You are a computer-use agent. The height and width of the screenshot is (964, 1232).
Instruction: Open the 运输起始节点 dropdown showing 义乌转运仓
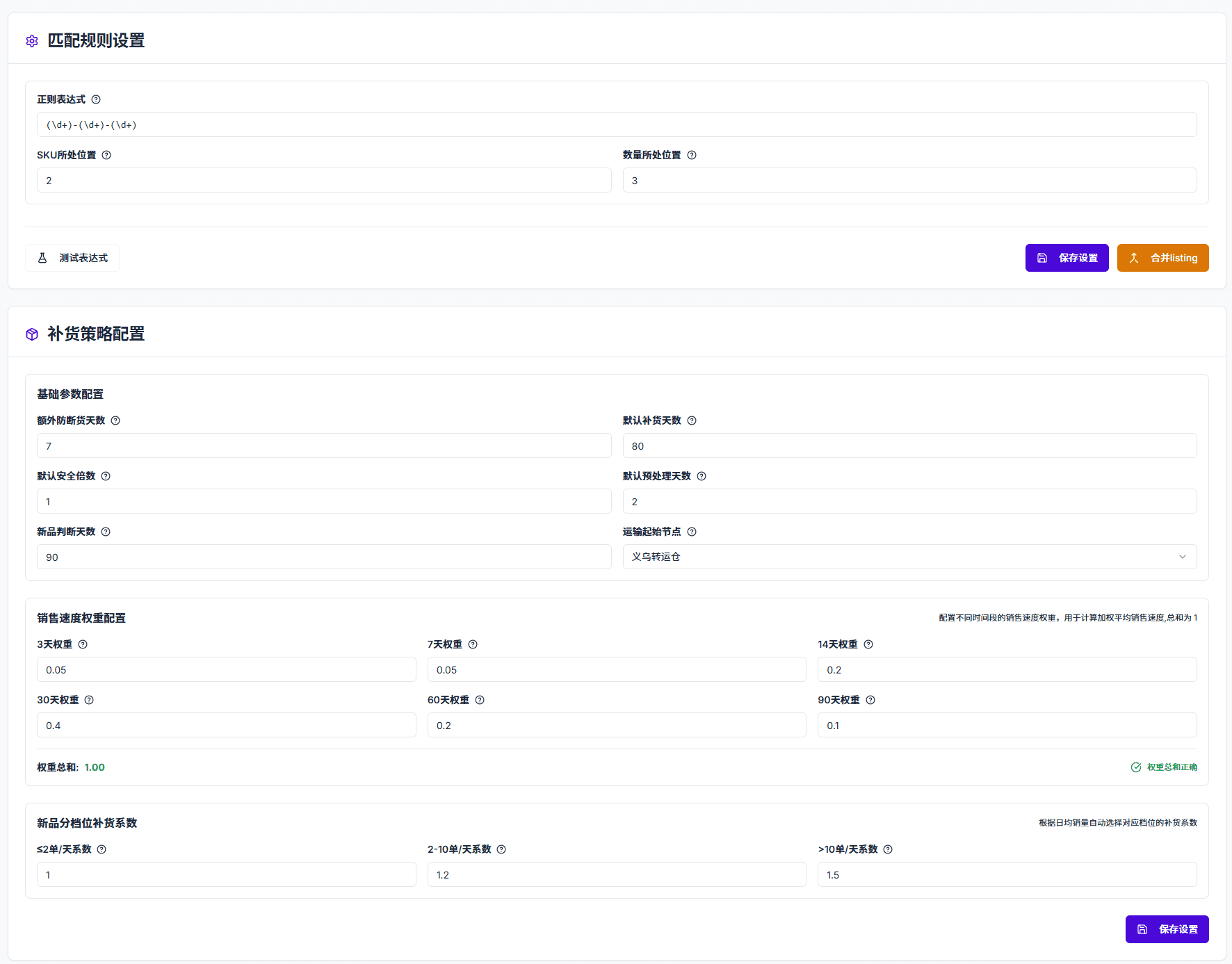pyautogui.click(x=909, y=557)
